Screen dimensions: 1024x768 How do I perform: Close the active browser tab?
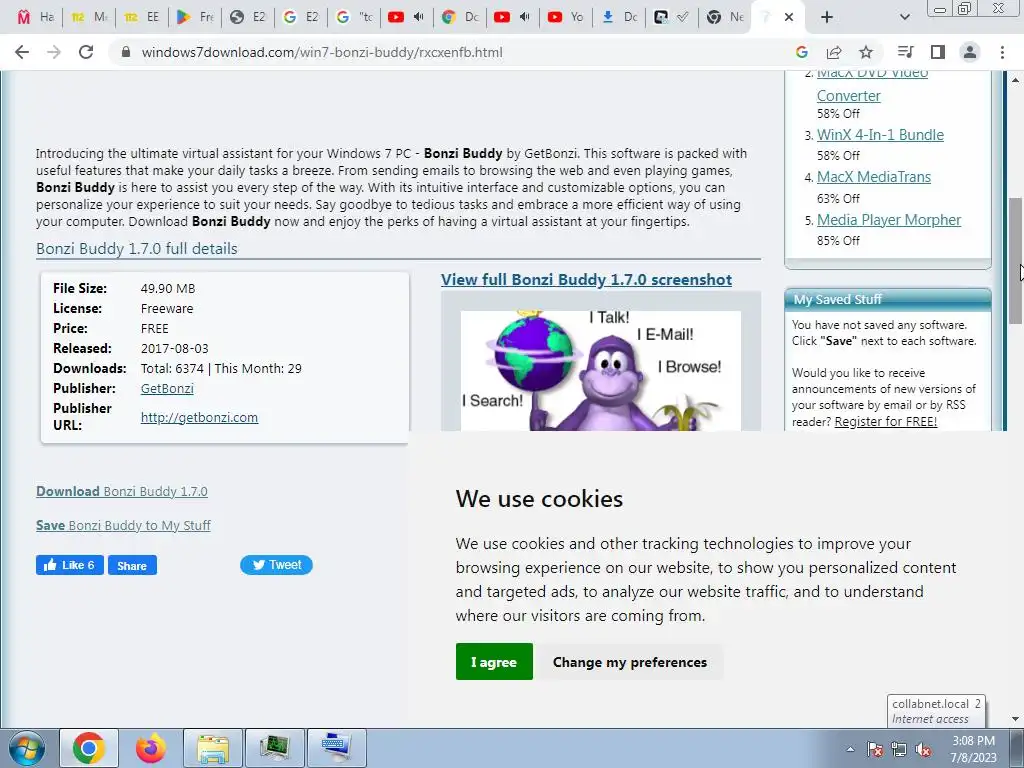pyautogui.click(x=789, y=17)
